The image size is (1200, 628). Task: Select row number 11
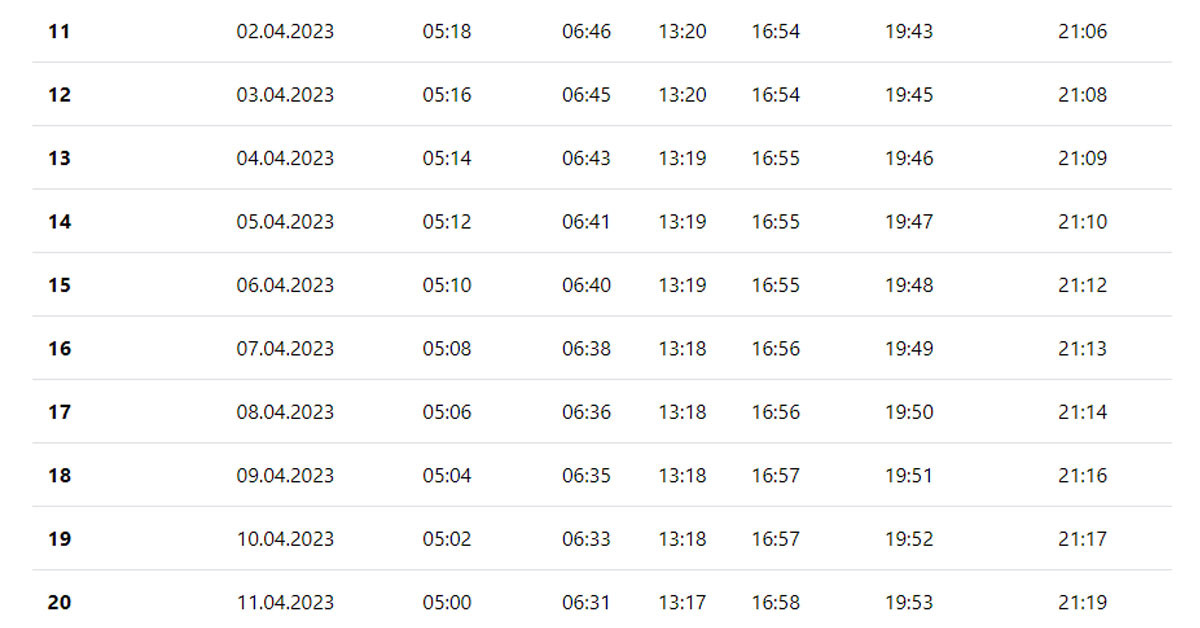pyautogui.click(x=59, y=32)
